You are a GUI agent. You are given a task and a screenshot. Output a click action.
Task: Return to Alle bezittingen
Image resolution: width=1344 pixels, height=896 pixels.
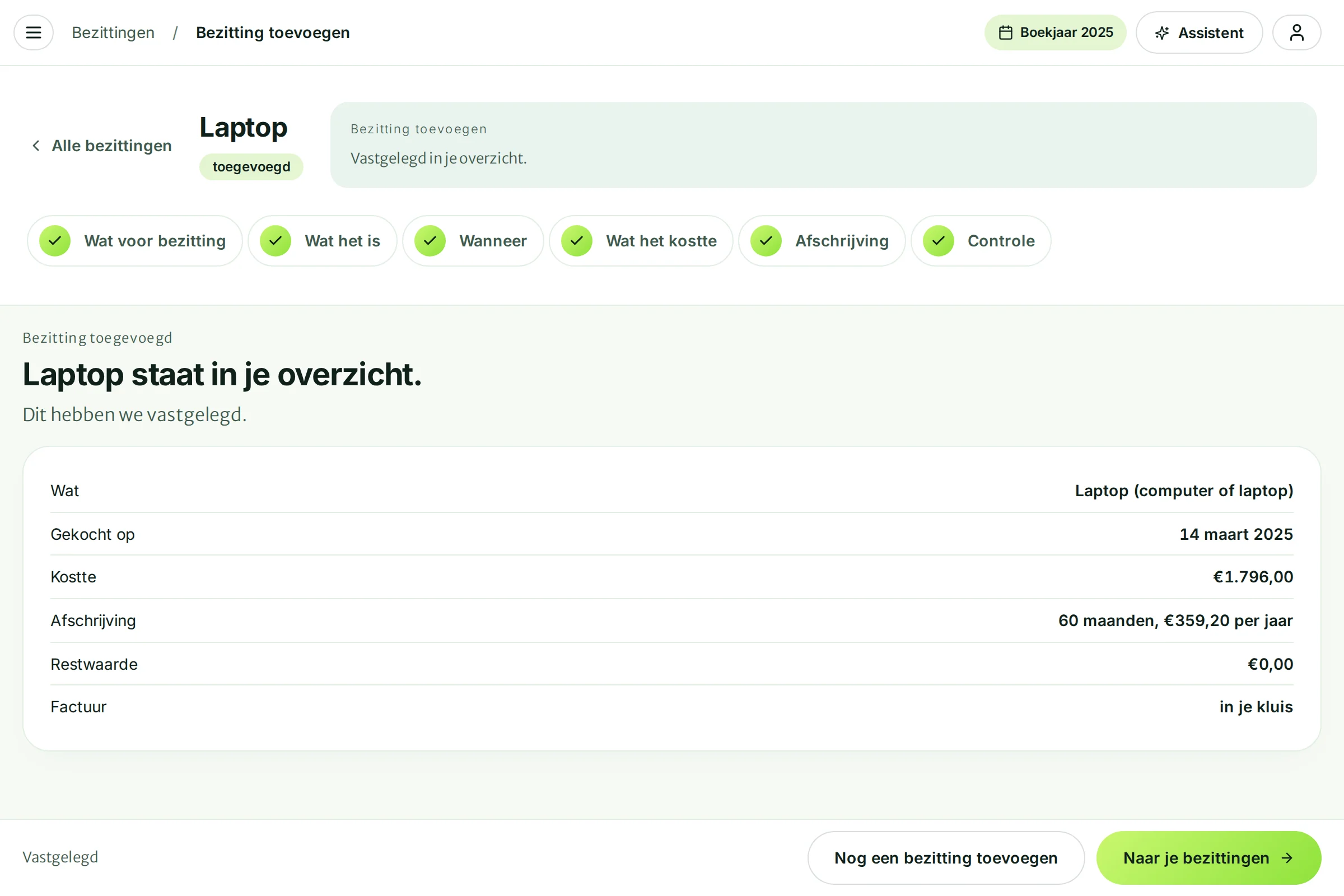click(x=101, y=146)
